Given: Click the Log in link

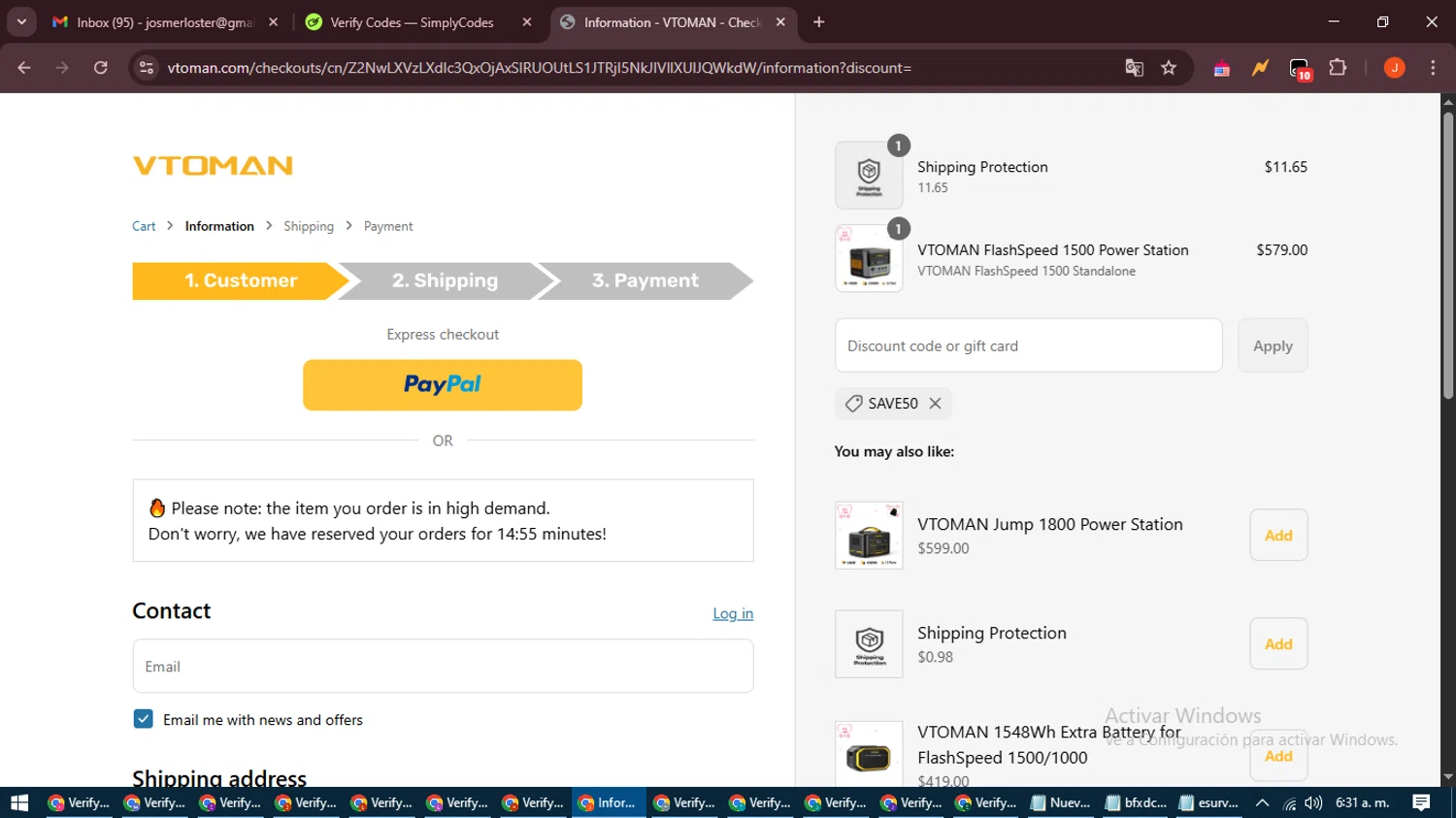Looking at the screenshot, I should (733, 613).
